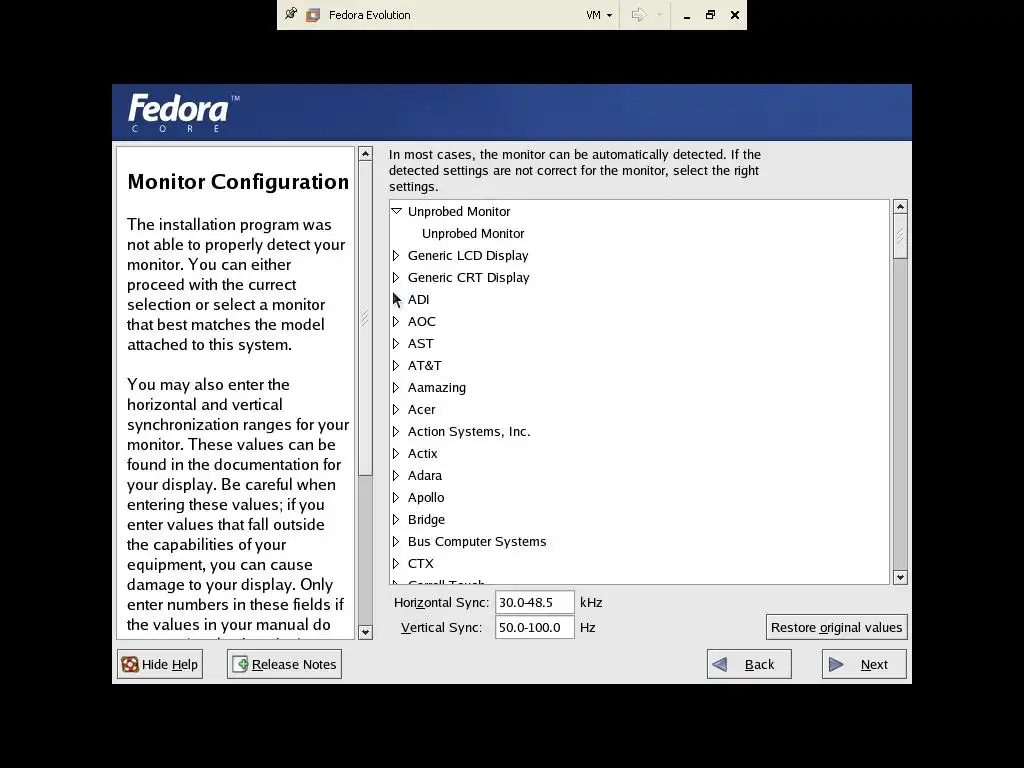The height and width of the screenshot is (768, 1024).
Task: Expand the Aamazing monitor list
Action: click(396, 387)
